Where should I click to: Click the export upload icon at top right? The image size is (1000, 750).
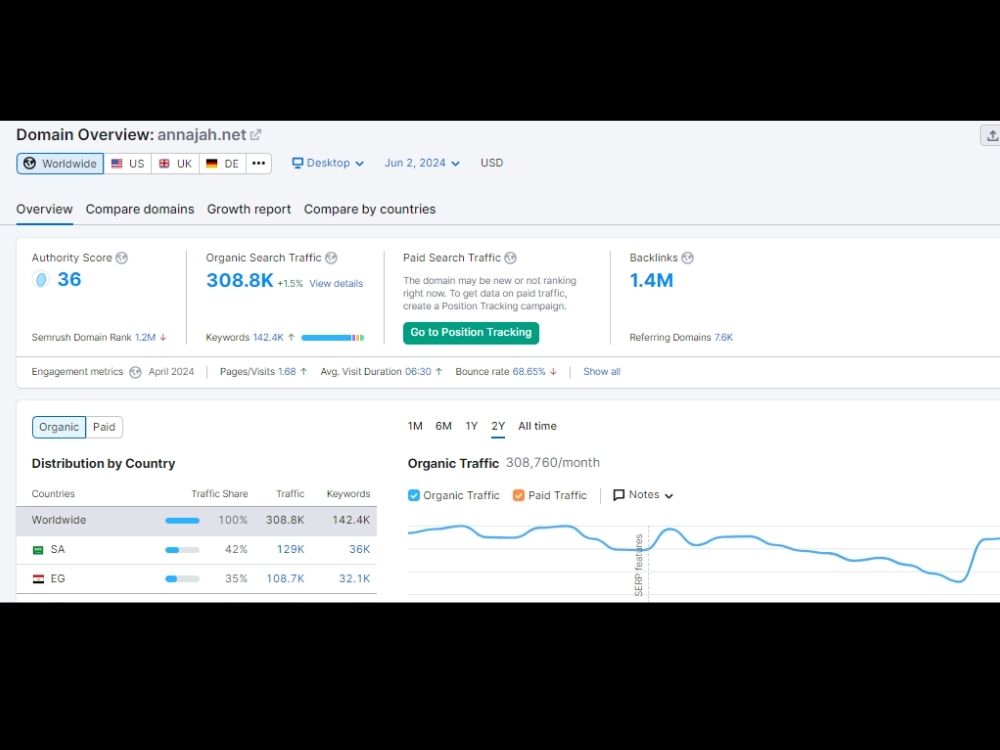[x=992, y=135]
